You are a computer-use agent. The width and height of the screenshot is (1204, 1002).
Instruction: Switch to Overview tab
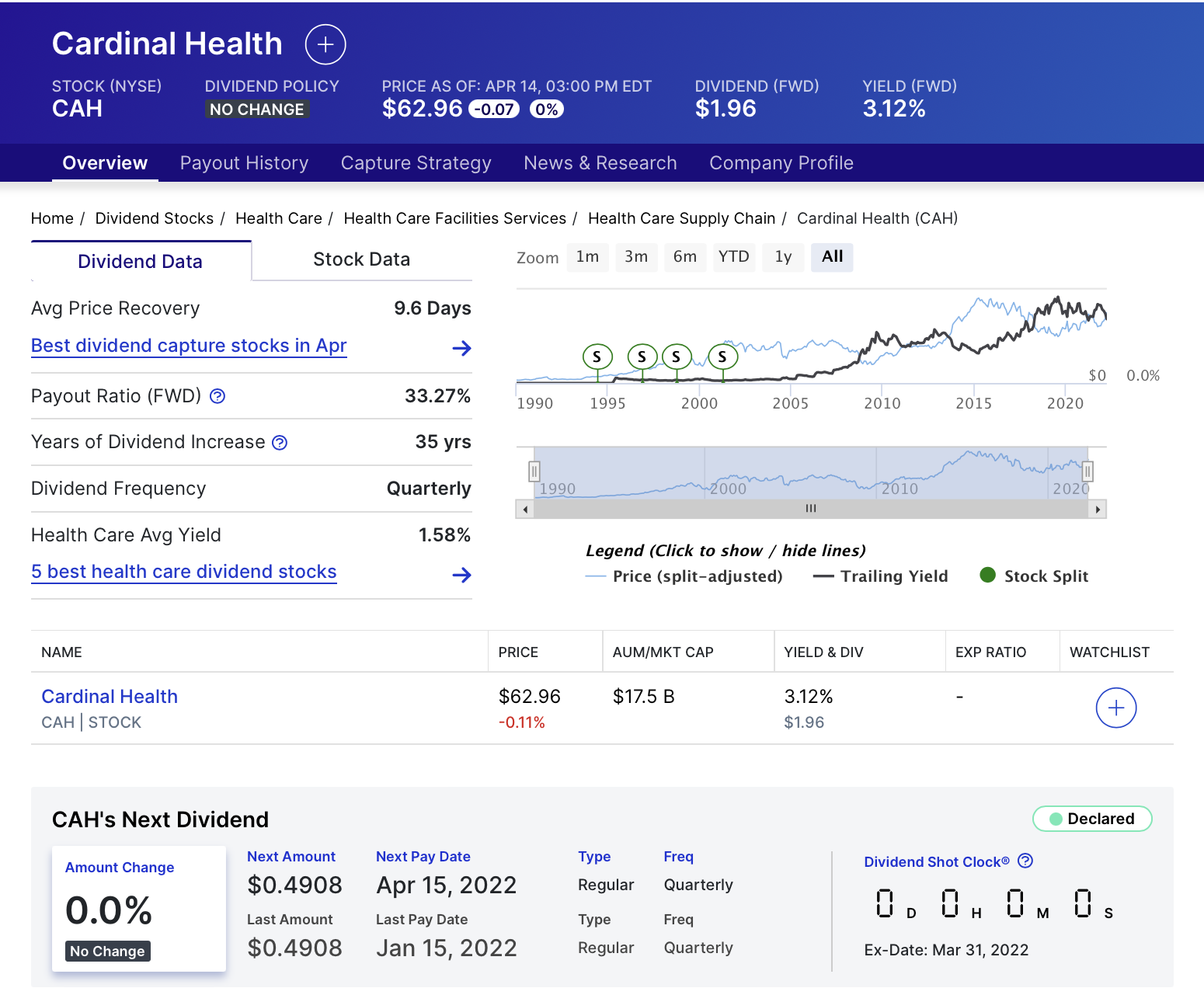click(105, 163)
